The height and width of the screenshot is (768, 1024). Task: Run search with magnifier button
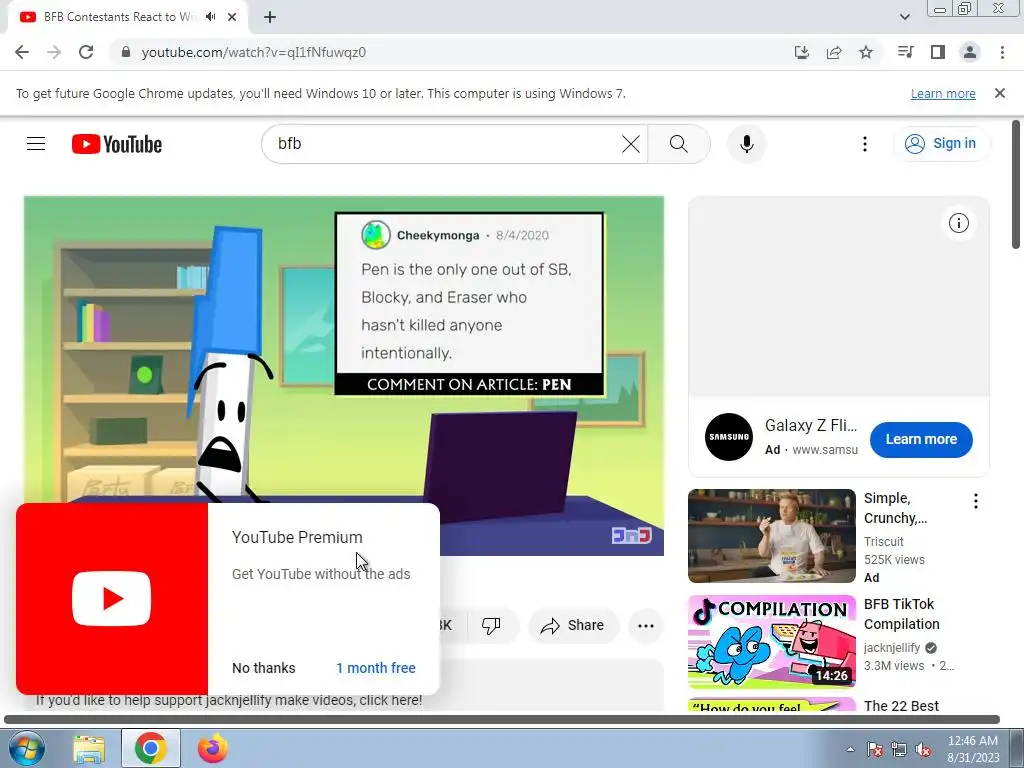pos(679,144)
